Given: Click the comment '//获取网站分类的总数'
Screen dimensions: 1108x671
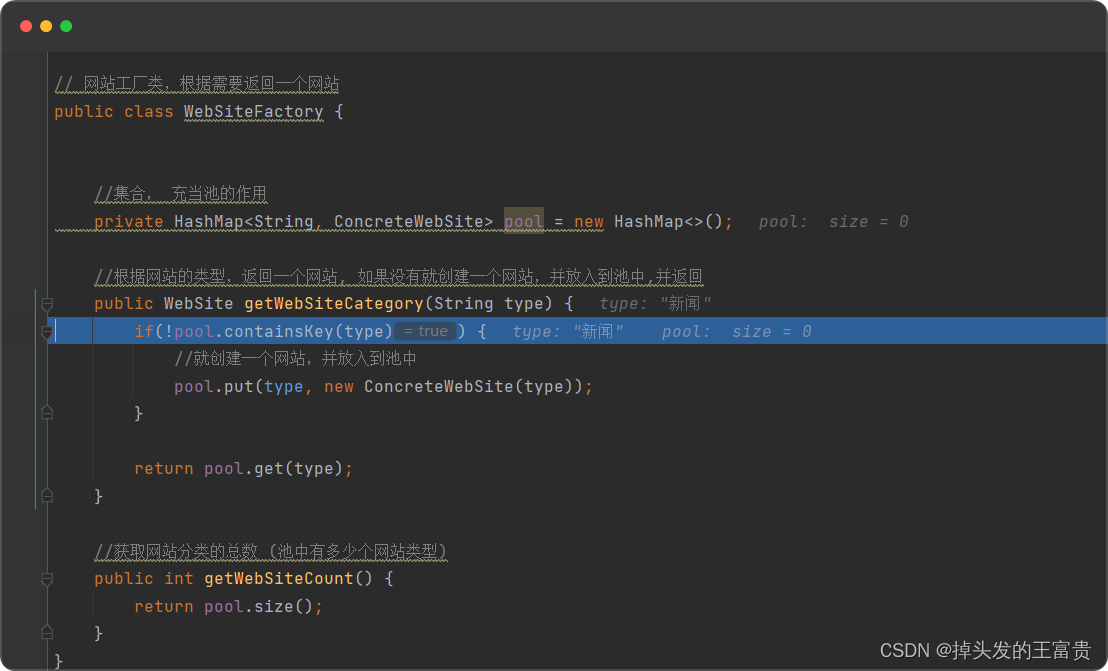Looking at the screenshot, I should pos(271,551).
